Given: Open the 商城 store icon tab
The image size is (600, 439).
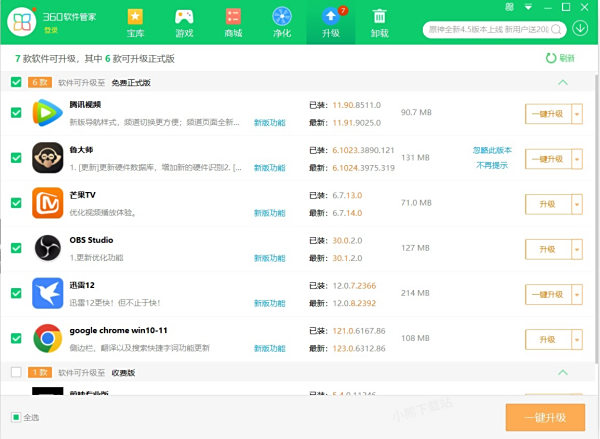Looking at the screenshot, I should (x=233, y=17).
